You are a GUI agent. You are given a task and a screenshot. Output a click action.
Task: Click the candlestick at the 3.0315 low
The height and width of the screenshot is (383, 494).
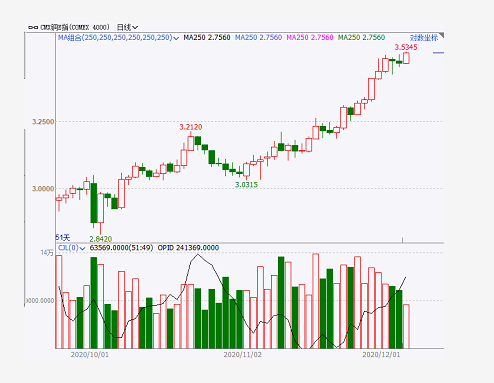(x=246, y=170)
